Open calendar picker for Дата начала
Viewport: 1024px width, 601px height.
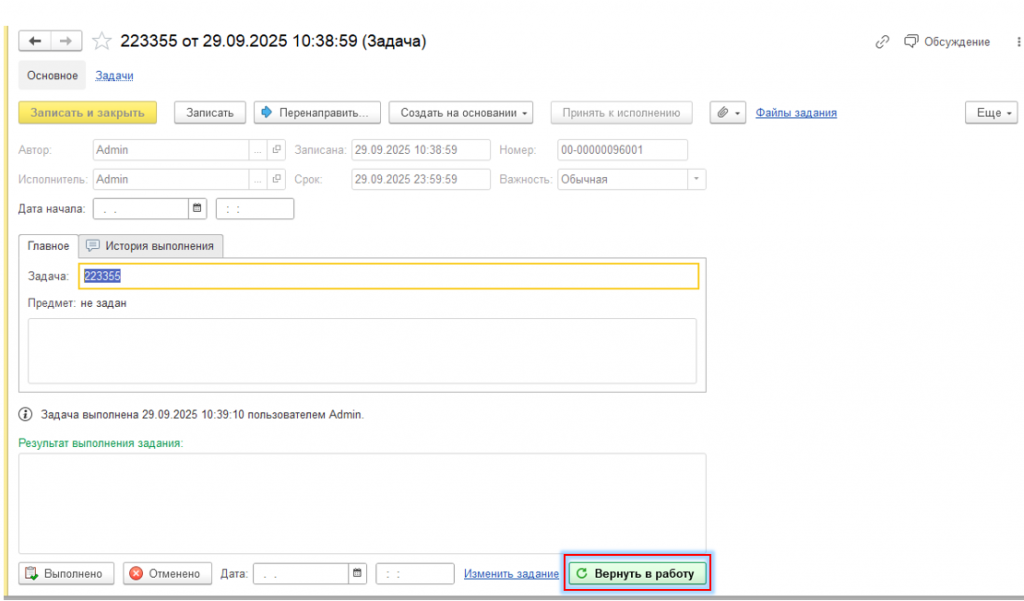tap(197, 209)
